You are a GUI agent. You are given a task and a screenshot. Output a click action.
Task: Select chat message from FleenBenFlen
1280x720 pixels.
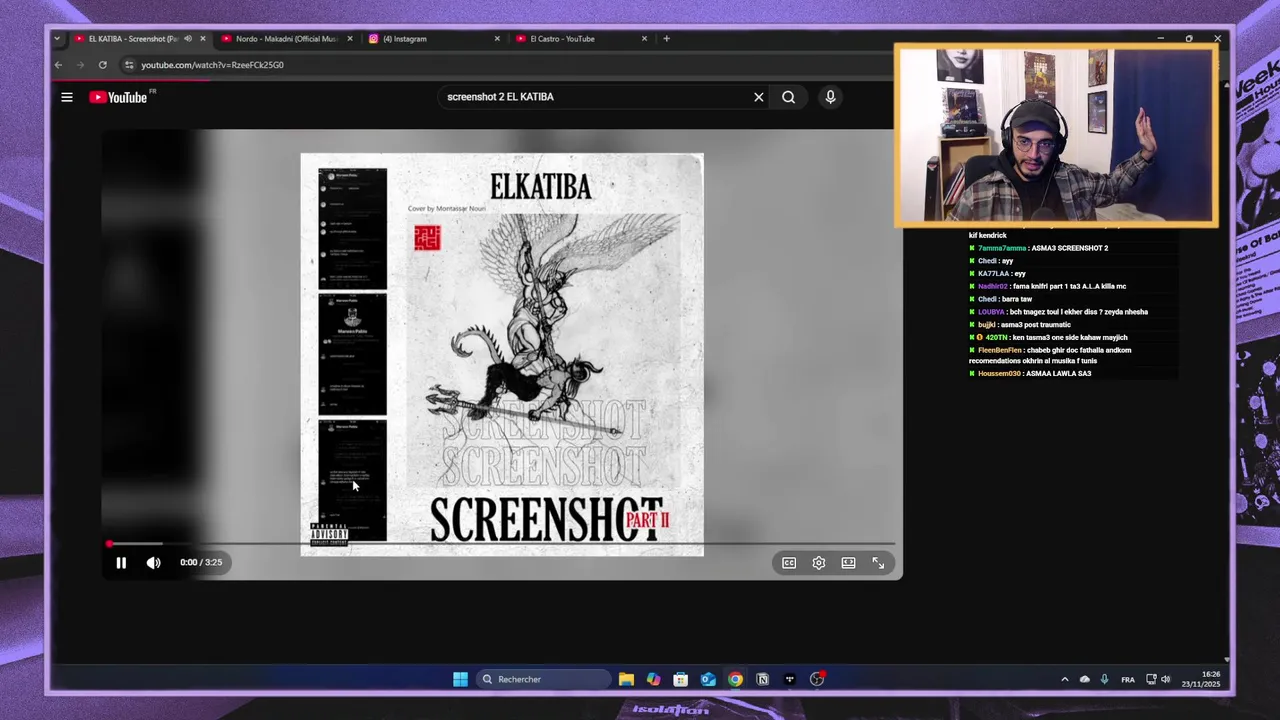(x=1050, y=356)
